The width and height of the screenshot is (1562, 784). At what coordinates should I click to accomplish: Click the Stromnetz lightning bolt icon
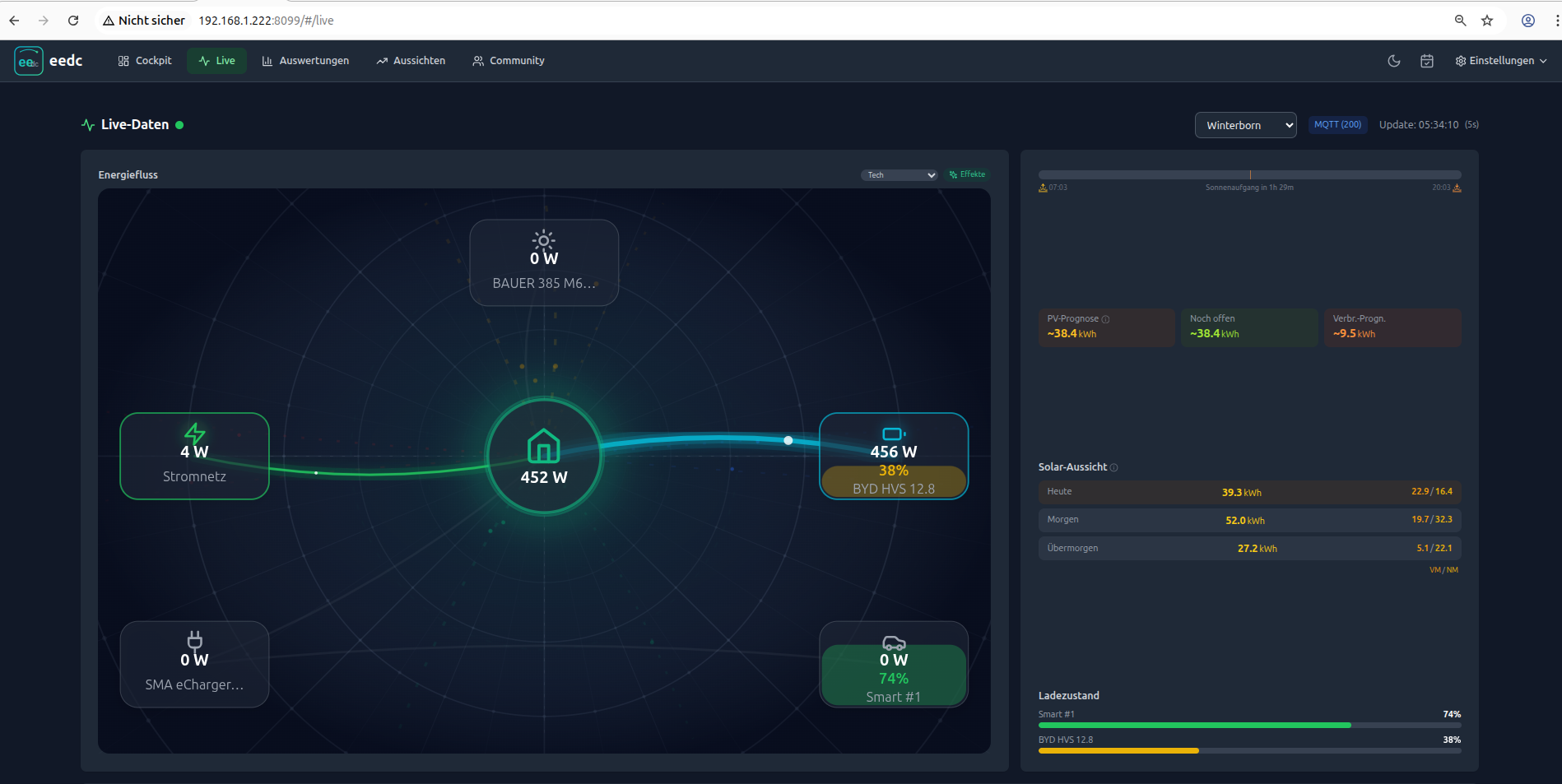click(x=194, y=433)
